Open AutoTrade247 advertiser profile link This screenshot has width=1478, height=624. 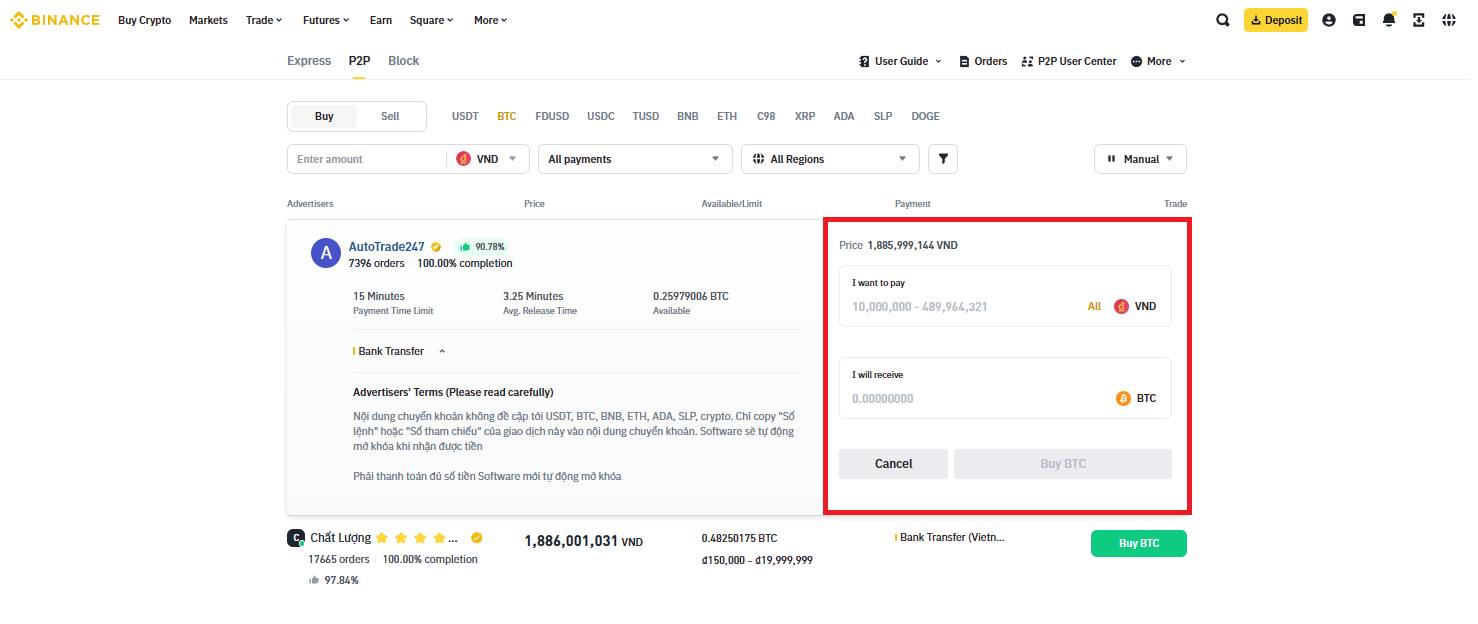coord(386,247)
